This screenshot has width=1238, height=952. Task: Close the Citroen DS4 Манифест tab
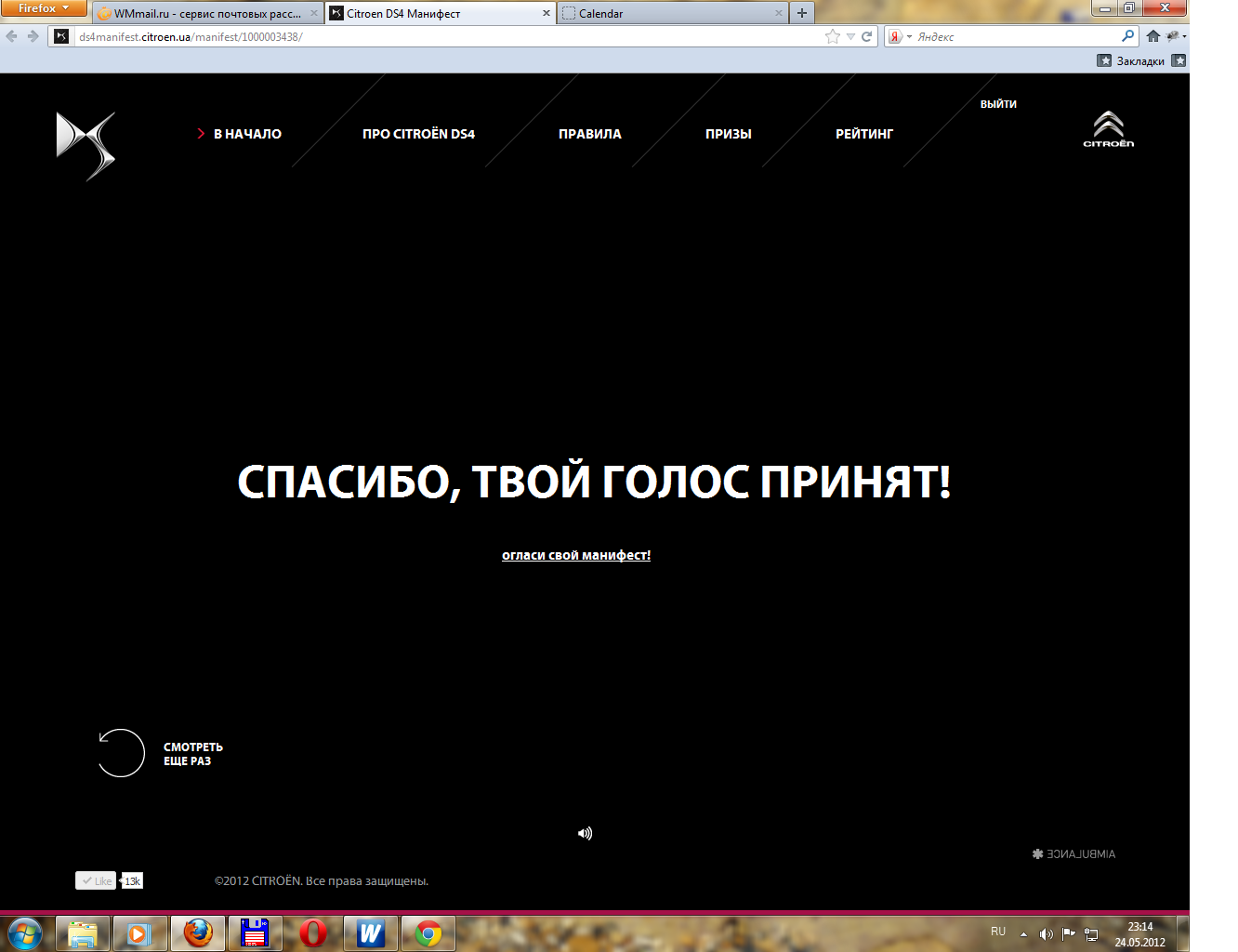(x=547, y=13)
